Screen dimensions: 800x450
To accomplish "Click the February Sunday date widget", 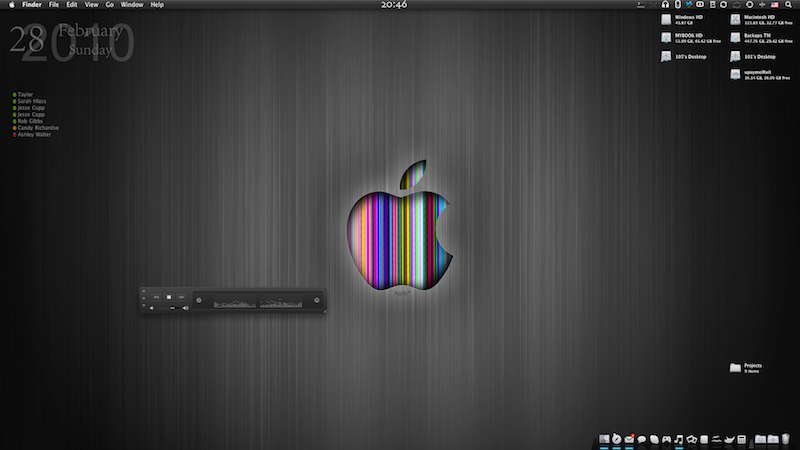I will pos(71,41).
